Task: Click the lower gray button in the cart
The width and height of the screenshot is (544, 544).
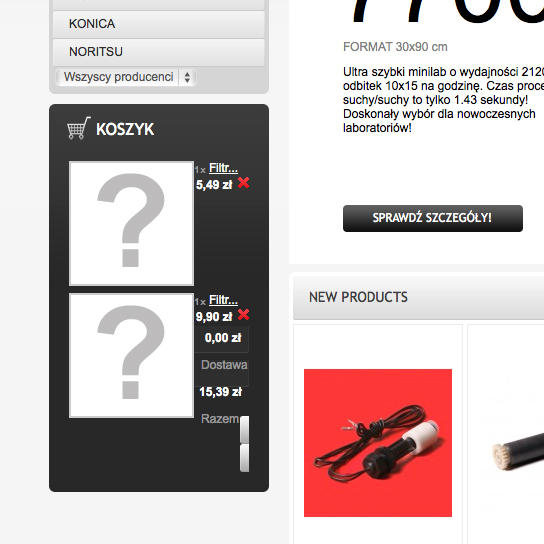Action: [245, 458]
